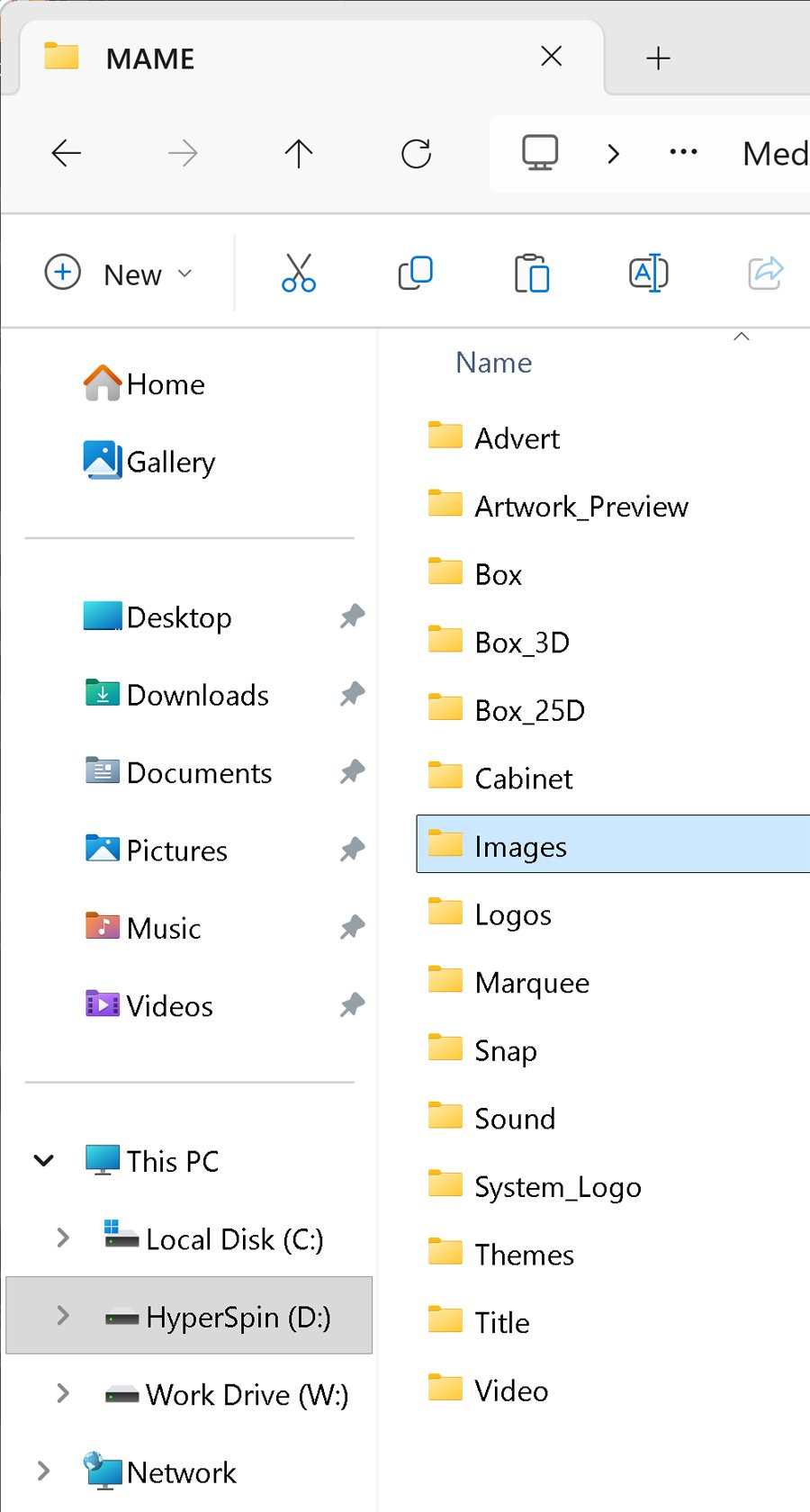The height and width of the screenshot is (1512, 810).
Task: Click the Rename icon in toolbar
Action: (648, 273)
